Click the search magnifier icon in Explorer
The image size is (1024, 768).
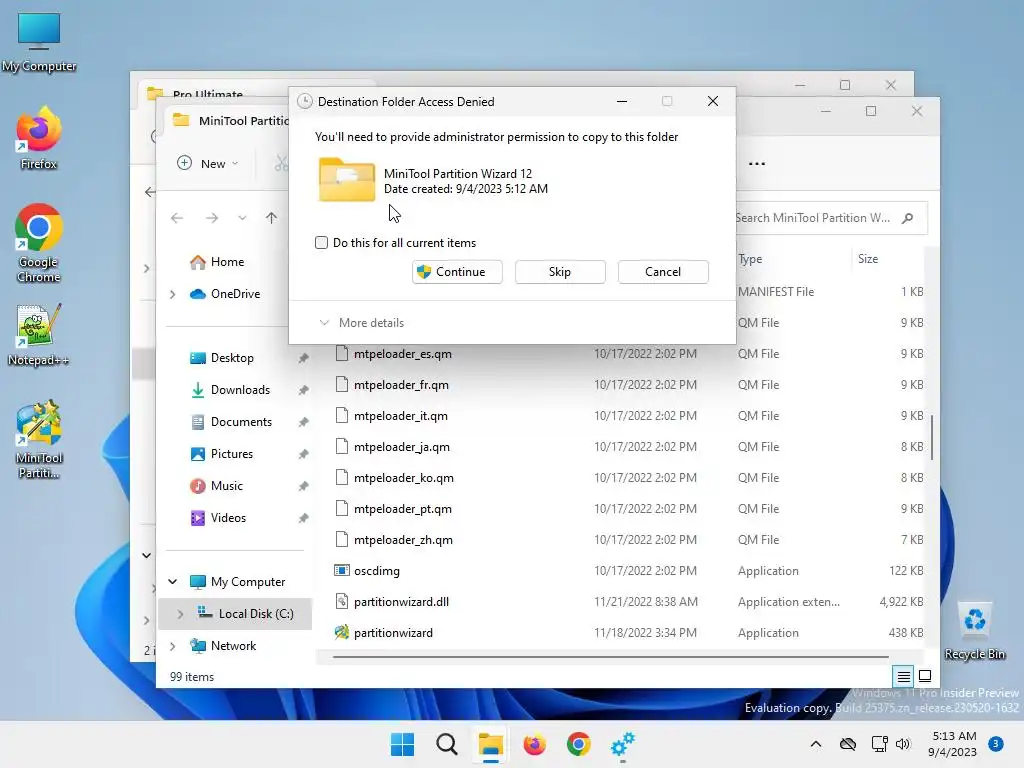[908, 218]
